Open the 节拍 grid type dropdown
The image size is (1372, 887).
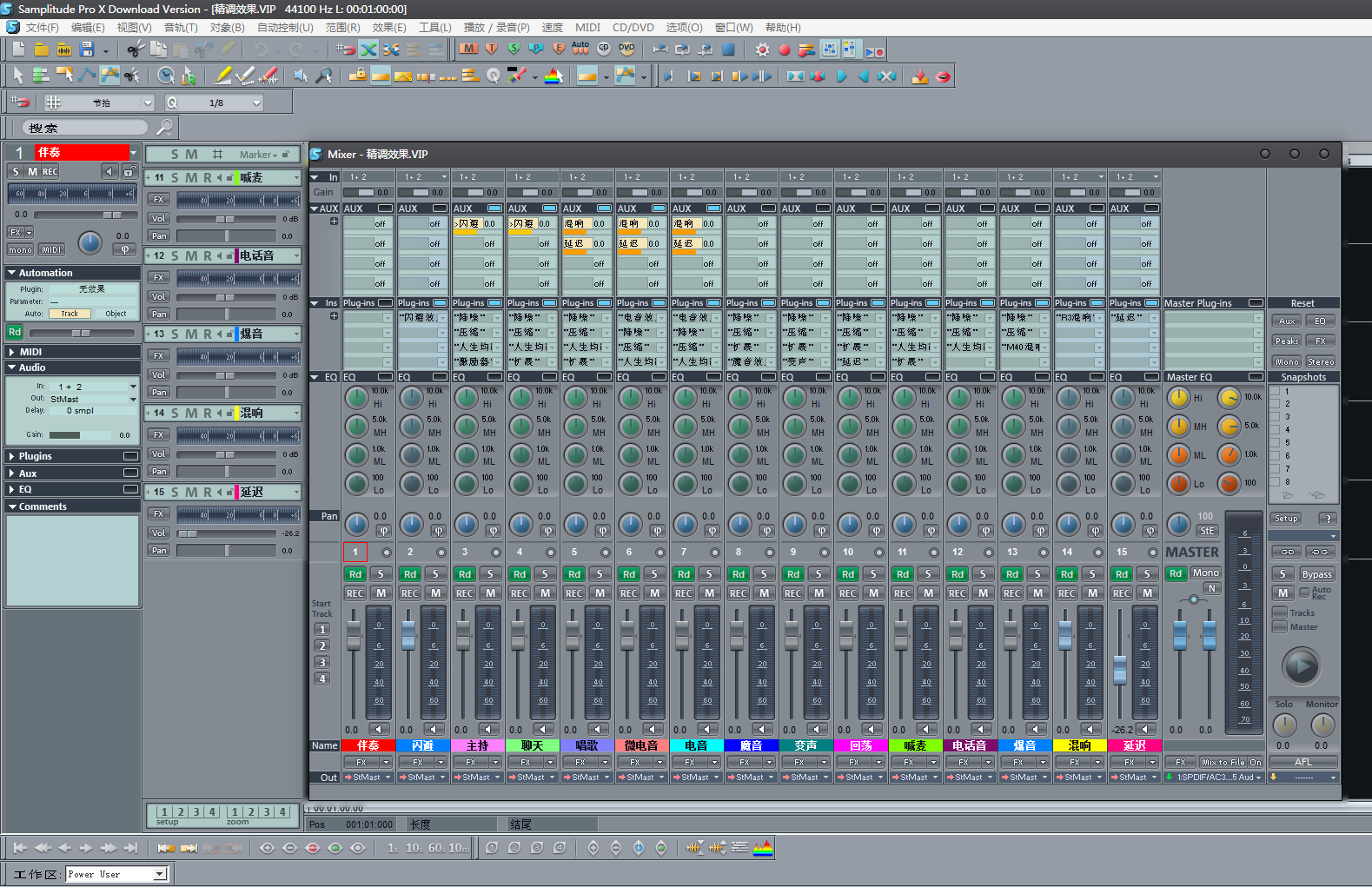point(147,103)
